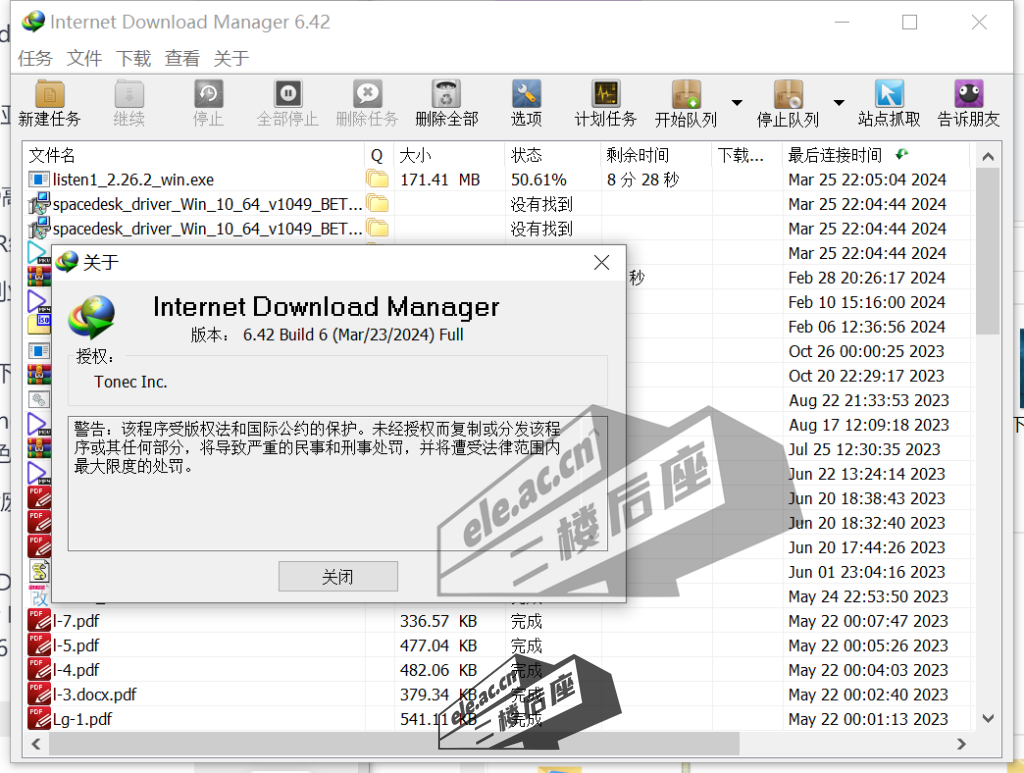Image resolution: width=1024 pixels, height=773 pixels.
Task: Open the 查看 menu
Action: tap(182, 59)
